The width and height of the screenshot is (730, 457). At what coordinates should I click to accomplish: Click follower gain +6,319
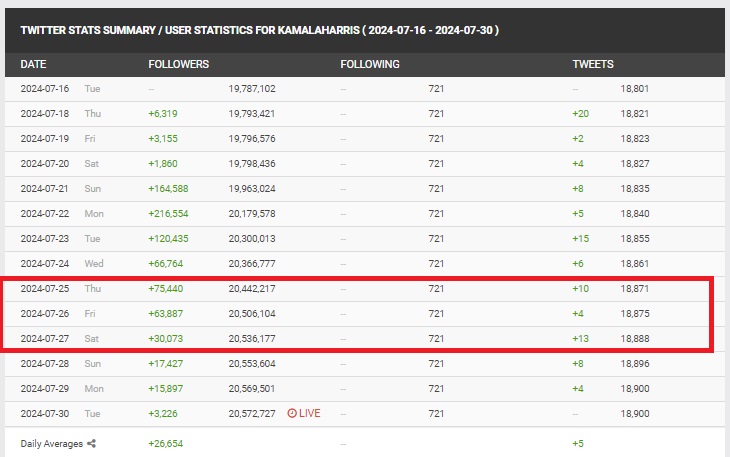[x=162, y=114]
